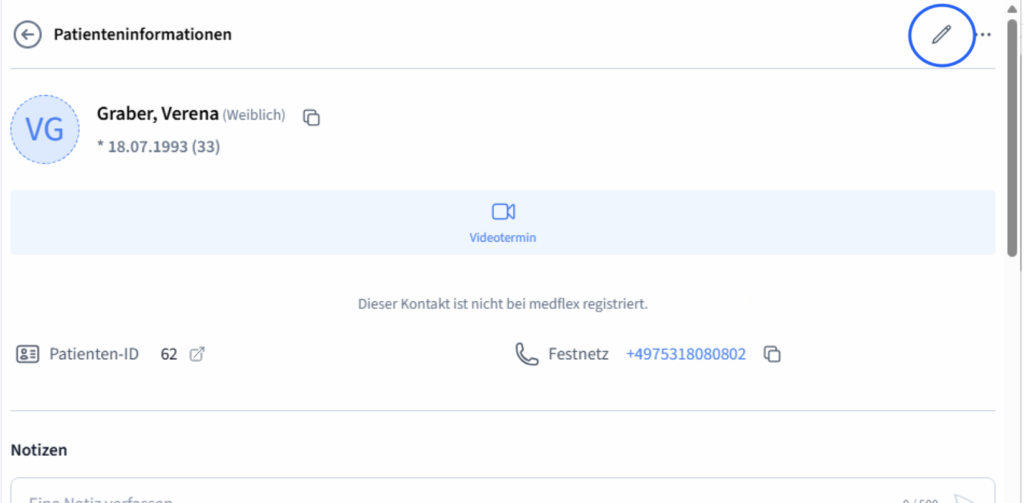Screen dimensions: 1024x503
Task: Focus the note text input field
Action: point(457,491)
